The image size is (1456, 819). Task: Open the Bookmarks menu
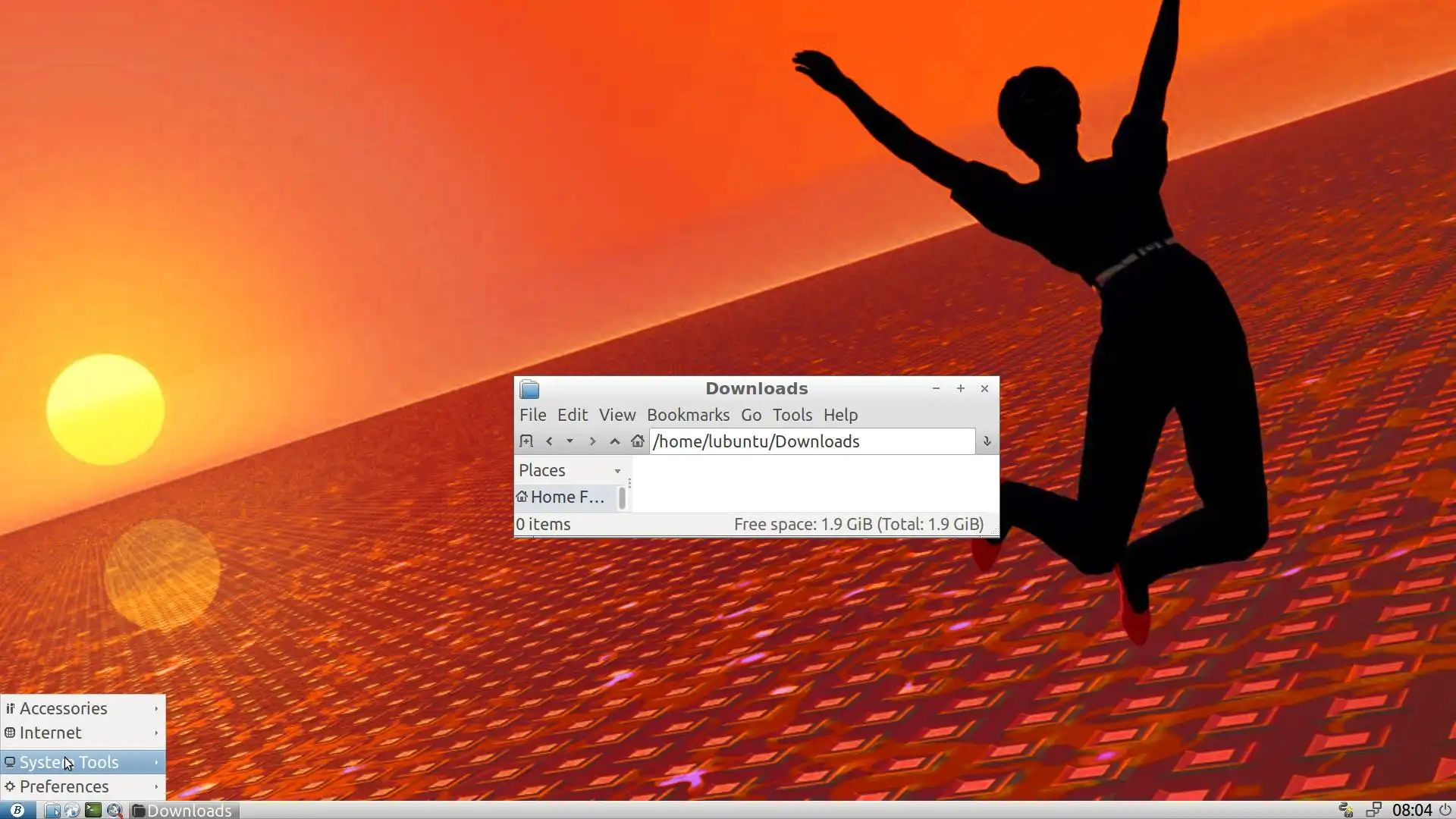click(x=688, y=415)
